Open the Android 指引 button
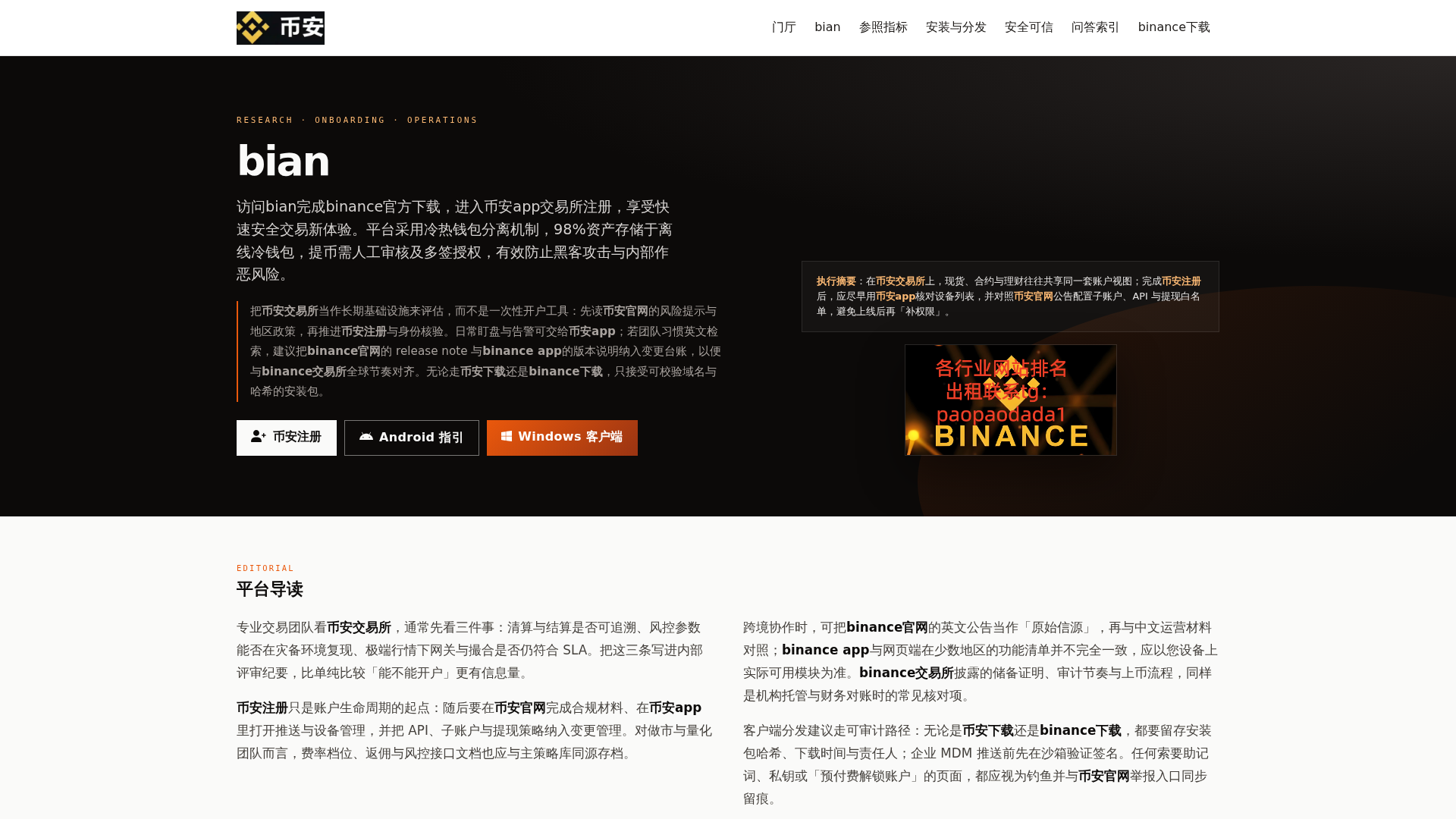 click(x=412, y=438)
